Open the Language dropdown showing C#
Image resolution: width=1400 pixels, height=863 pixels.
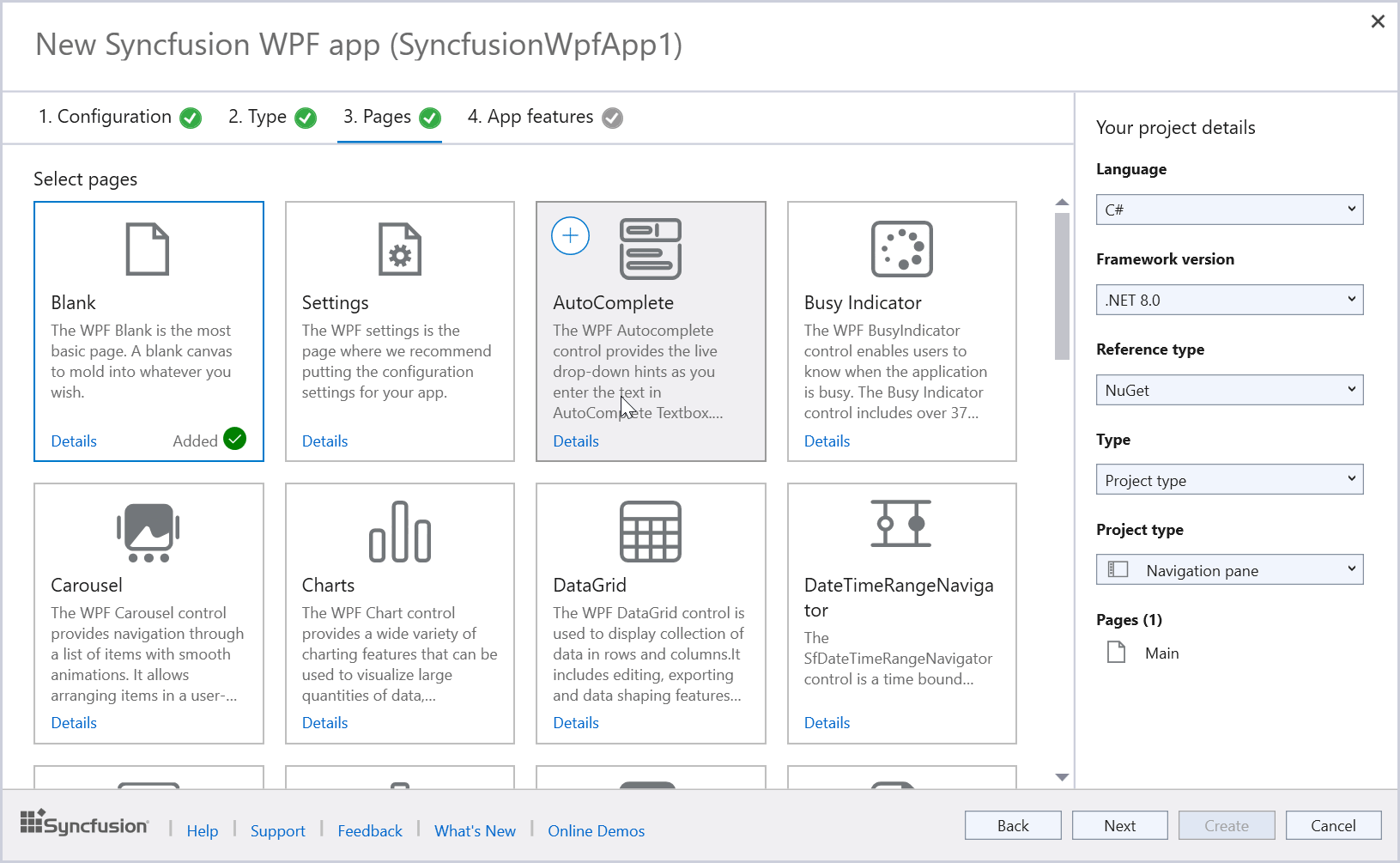point(1228,210)
